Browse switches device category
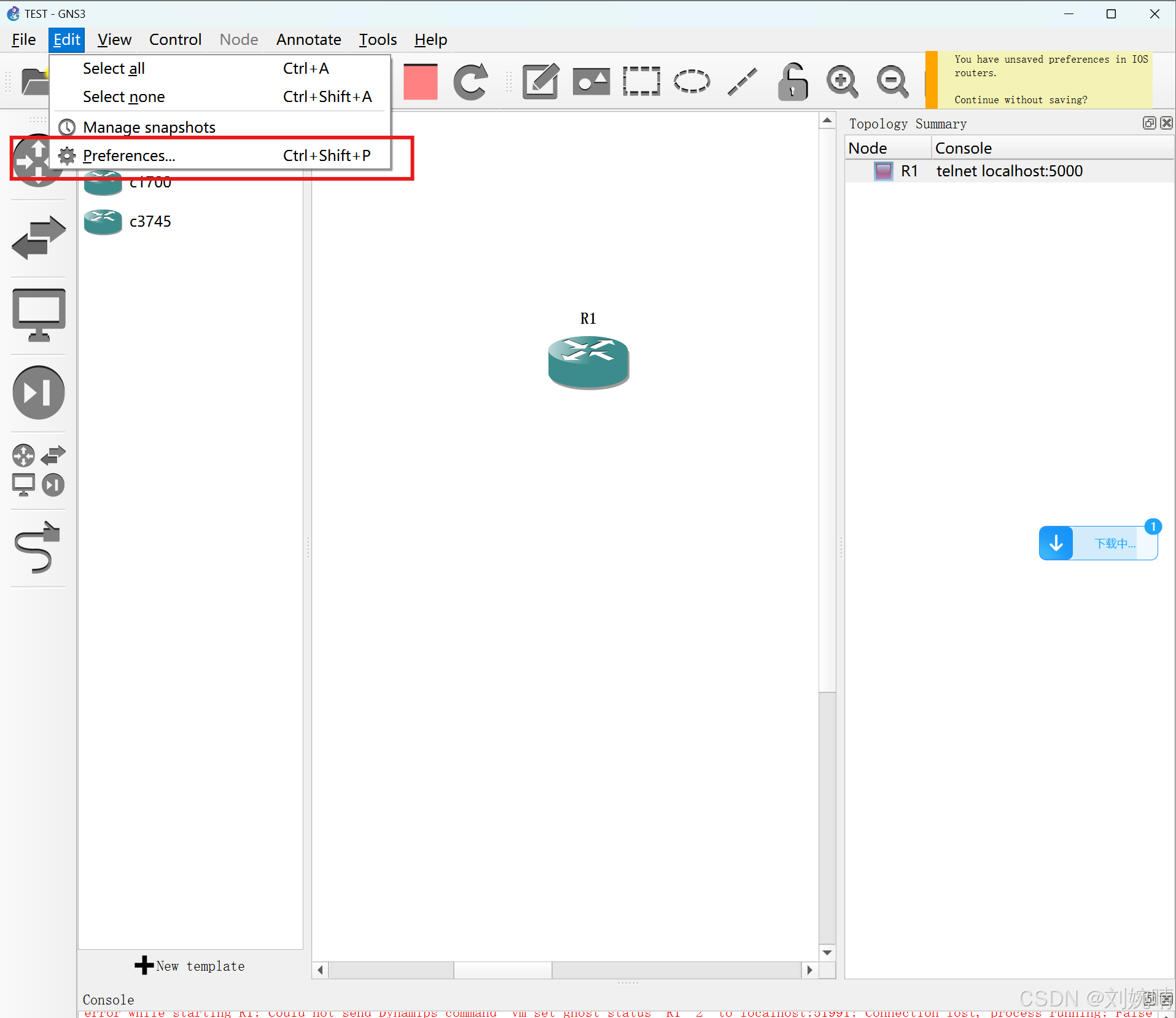Image resolution: width=1176 pixels, height=1018 pixels. [x=38, y=238]
